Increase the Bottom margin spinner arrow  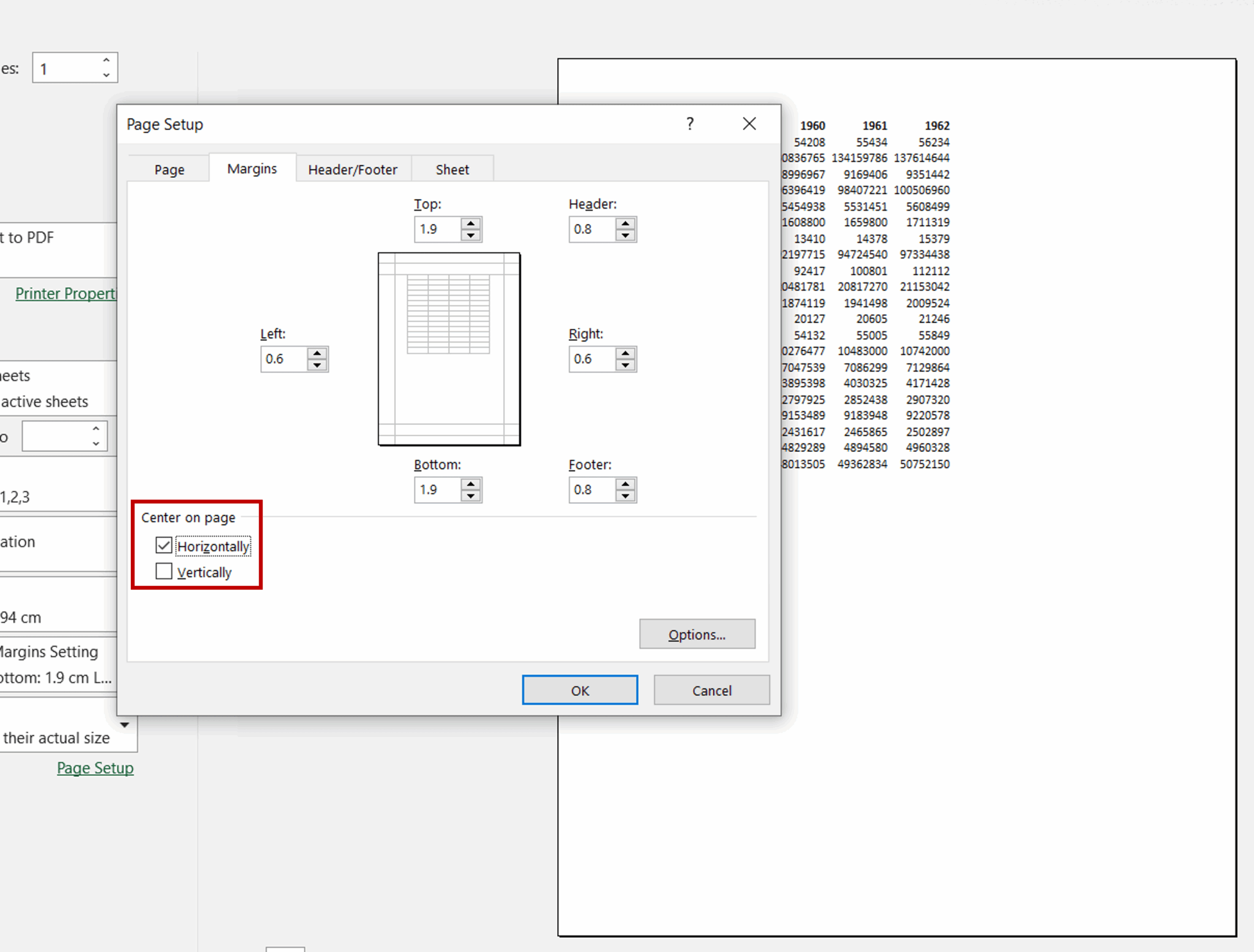(471, 484)
